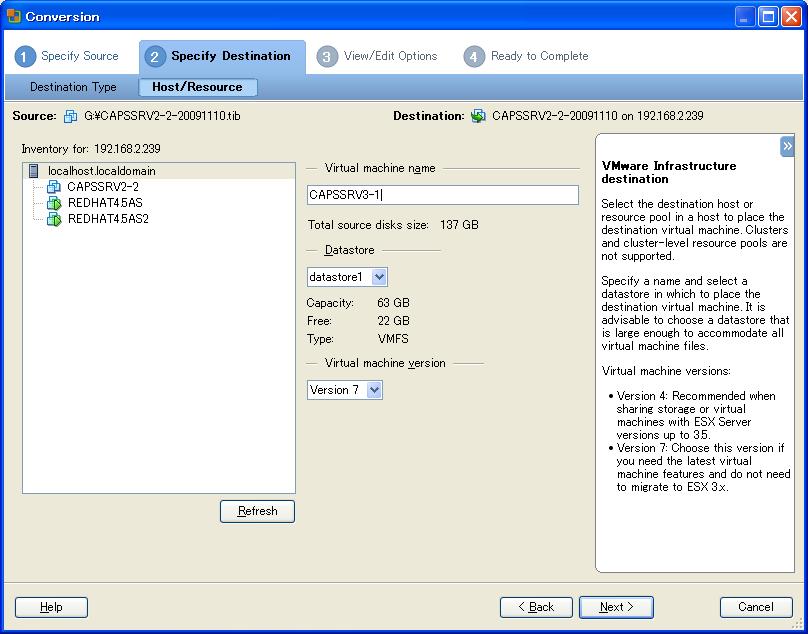Switch to Destination Type sub-tab
808x634 pixels.
click(x=73, y=87)
